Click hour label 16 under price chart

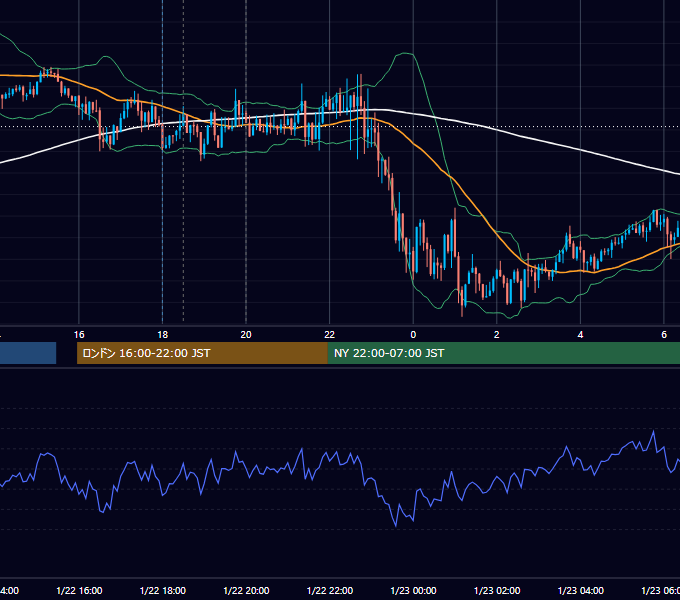(x=79, y=335)
